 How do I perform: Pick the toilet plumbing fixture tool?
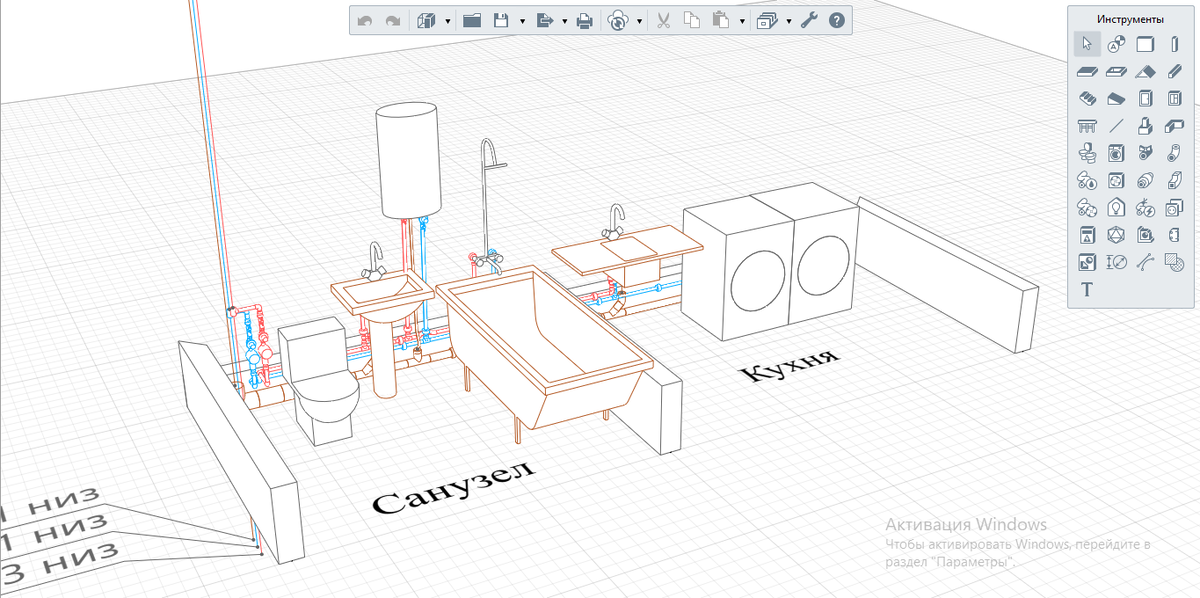(x=1087, y=153)
